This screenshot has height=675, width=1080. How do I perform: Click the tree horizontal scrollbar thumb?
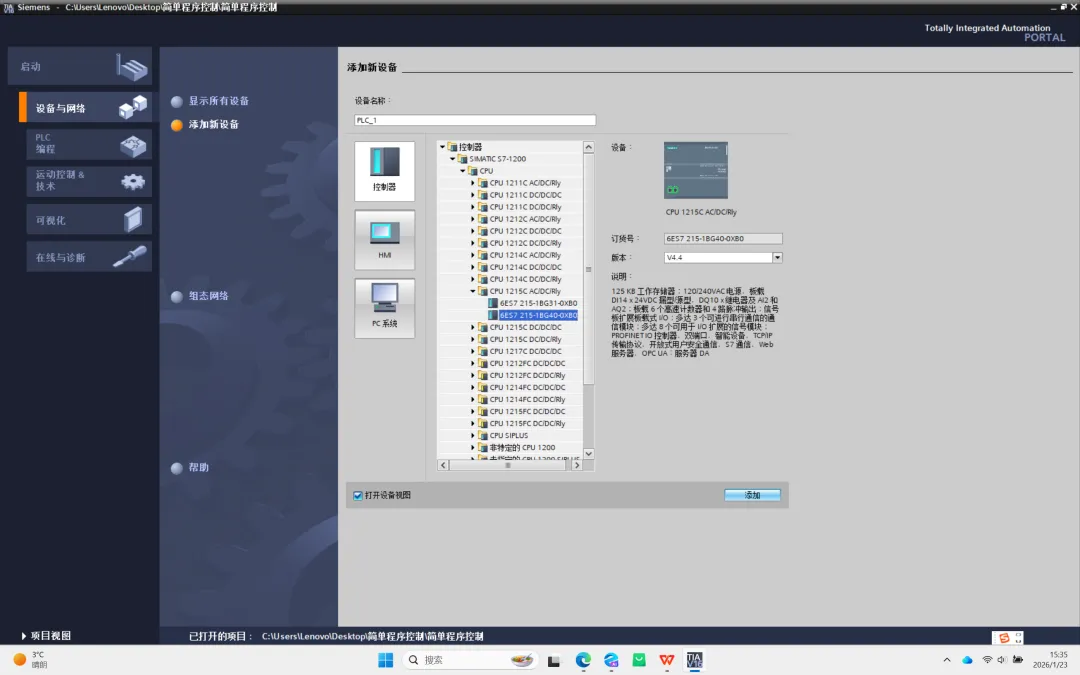(508, 466)
